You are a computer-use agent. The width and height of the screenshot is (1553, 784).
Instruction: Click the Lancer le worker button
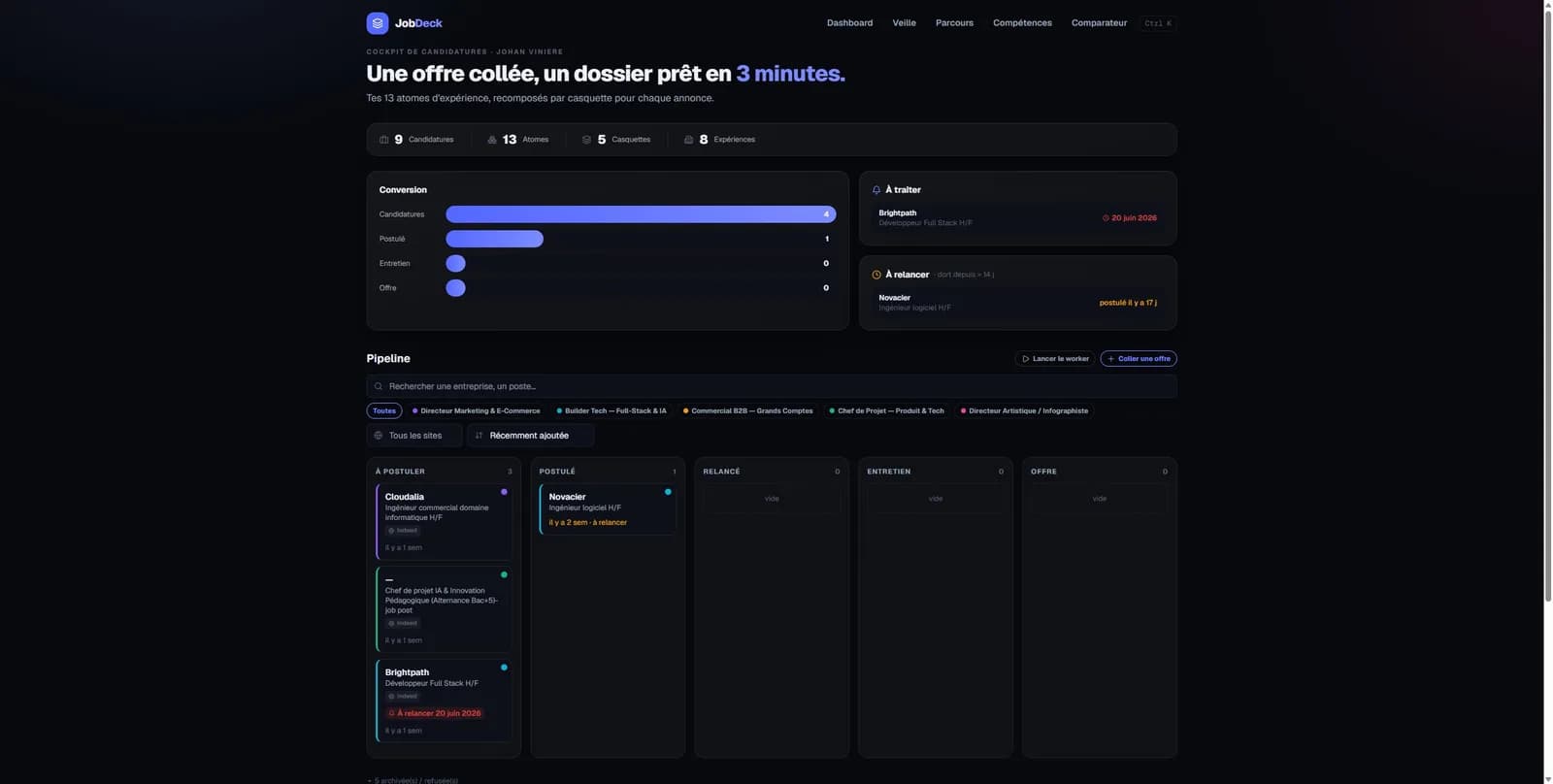click(1054, 359)
